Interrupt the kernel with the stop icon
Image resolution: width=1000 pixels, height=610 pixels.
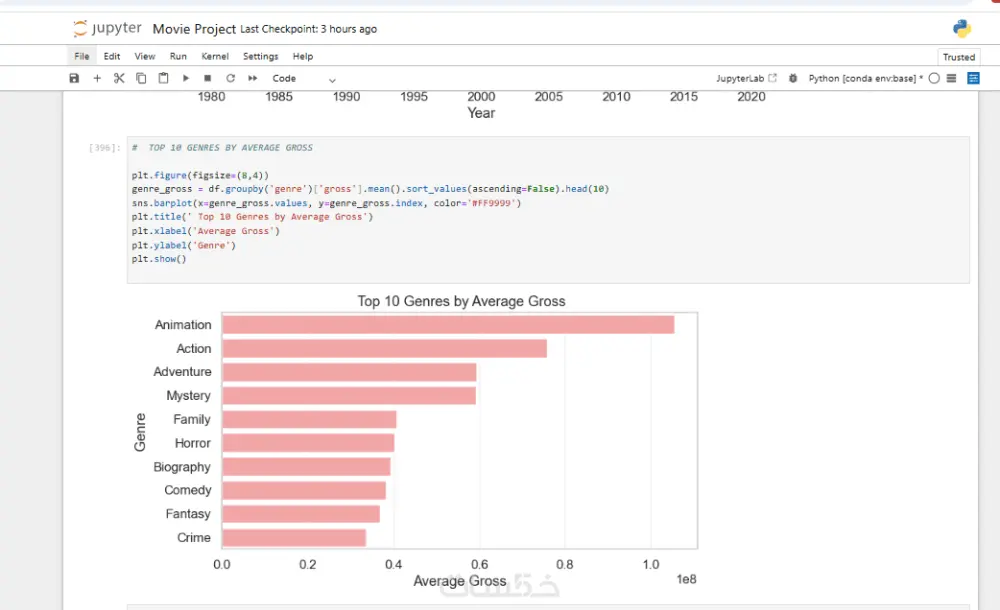tap(207, 78)
